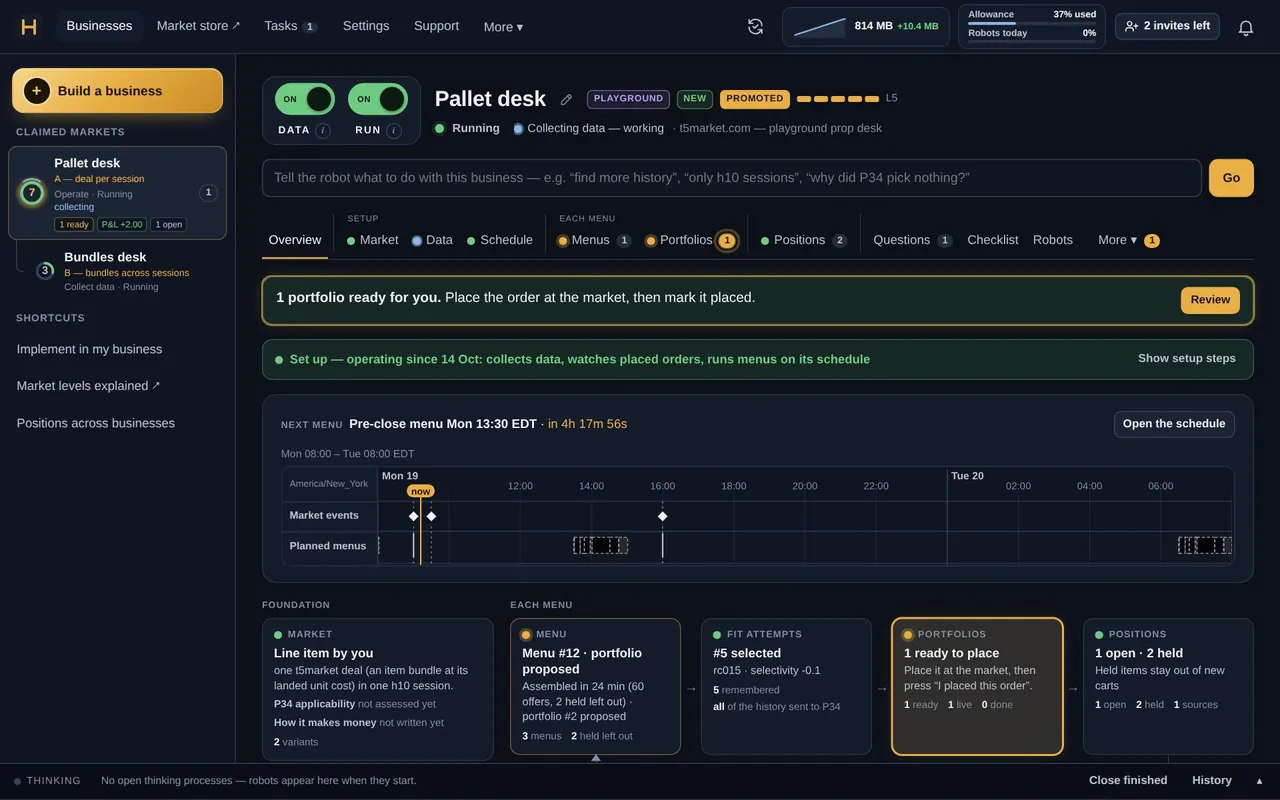Open the Menu #12 portfolio proposed card
The height and width of the screenshot is (800, 1280).
tap(596, 686)
